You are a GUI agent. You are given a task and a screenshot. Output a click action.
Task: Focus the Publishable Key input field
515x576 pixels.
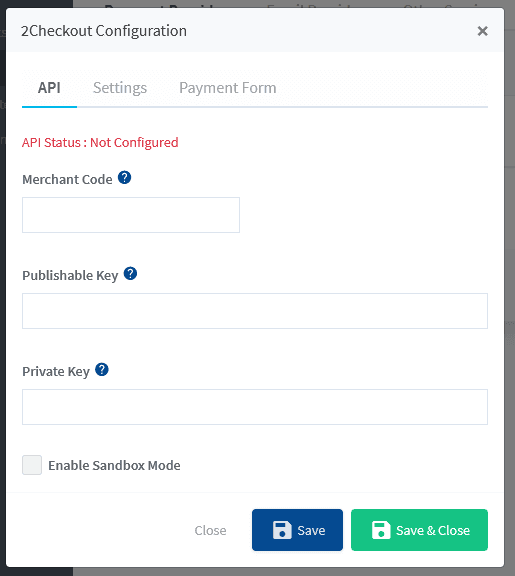point(255,311)
